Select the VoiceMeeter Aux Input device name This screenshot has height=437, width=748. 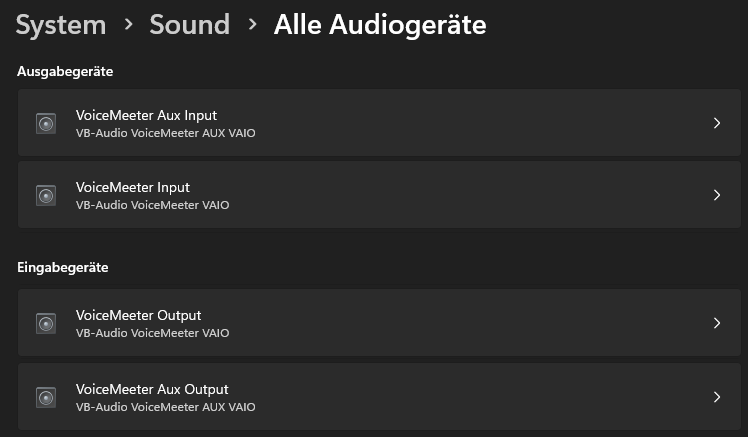(146, 115)
